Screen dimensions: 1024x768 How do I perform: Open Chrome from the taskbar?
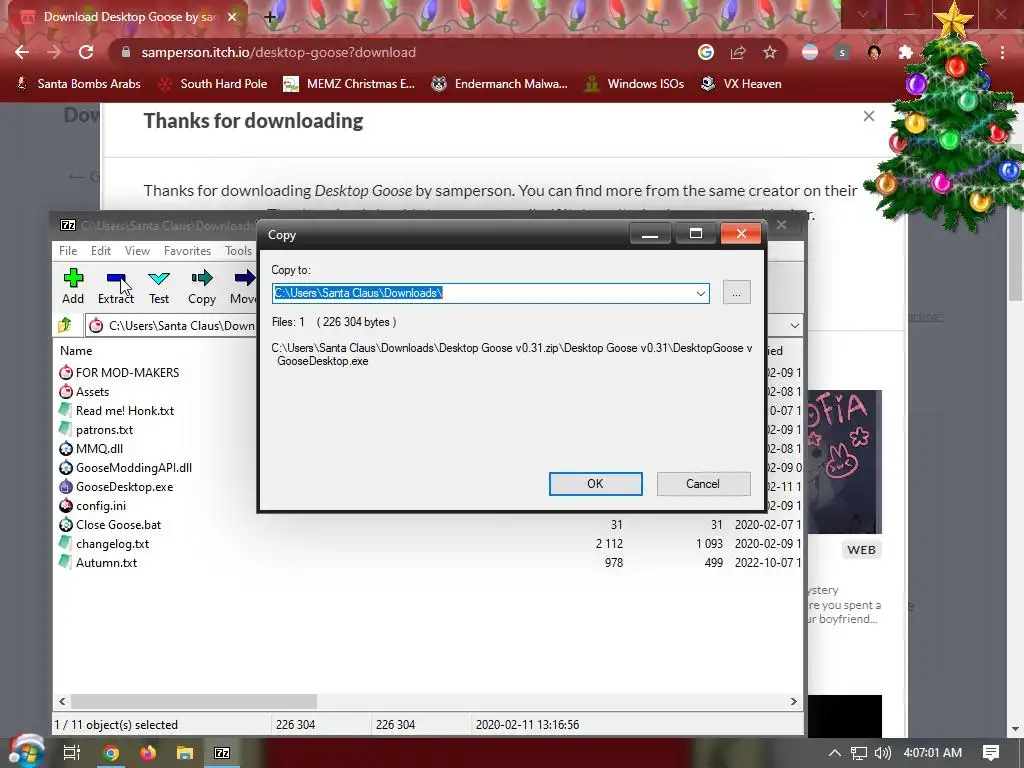(111, 753)
